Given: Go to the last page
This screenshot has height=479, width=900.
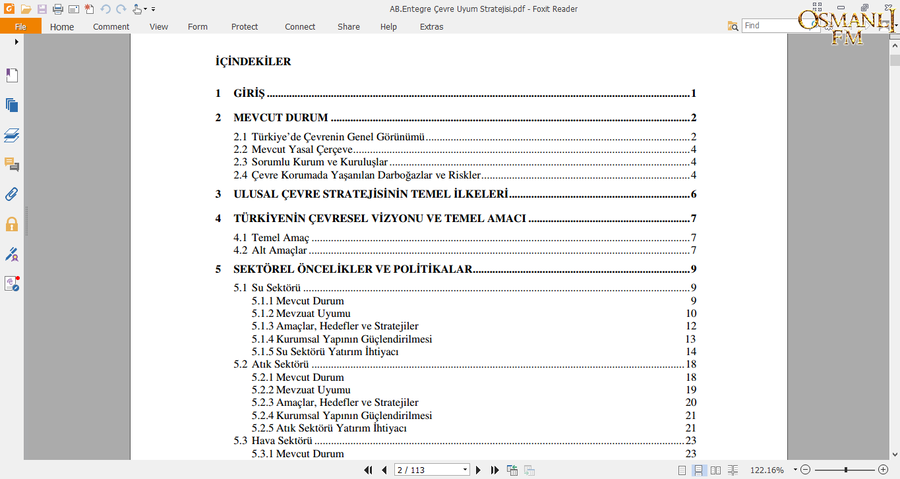Looking at the screenshot, I should [495, 470].
